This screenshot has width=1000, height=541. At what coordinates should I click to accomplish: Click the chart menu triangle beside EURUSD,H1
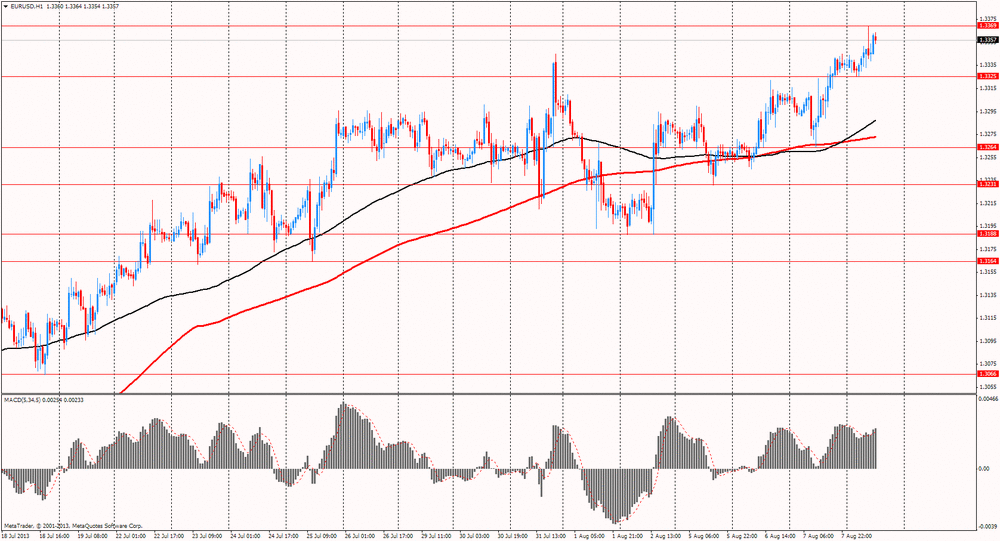point(5,6)
